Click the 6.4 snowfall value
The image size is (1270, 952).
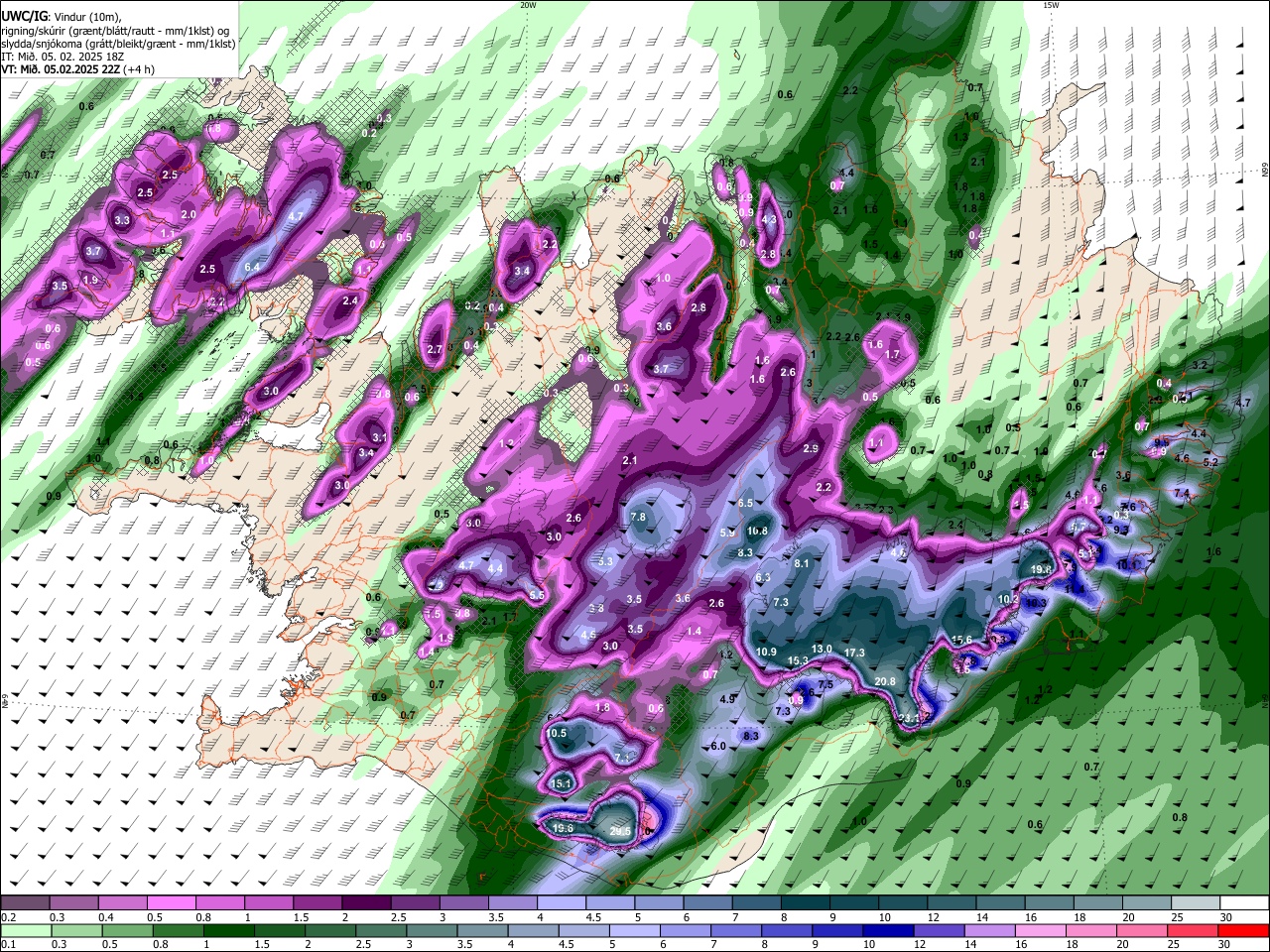coord(252,267)
